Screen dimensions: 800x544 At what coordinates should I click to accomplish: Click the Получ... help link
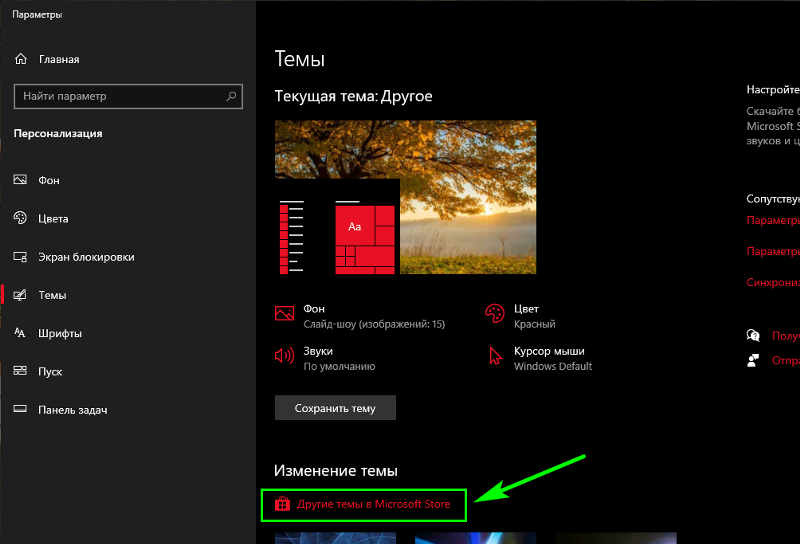tap(786, 335)
